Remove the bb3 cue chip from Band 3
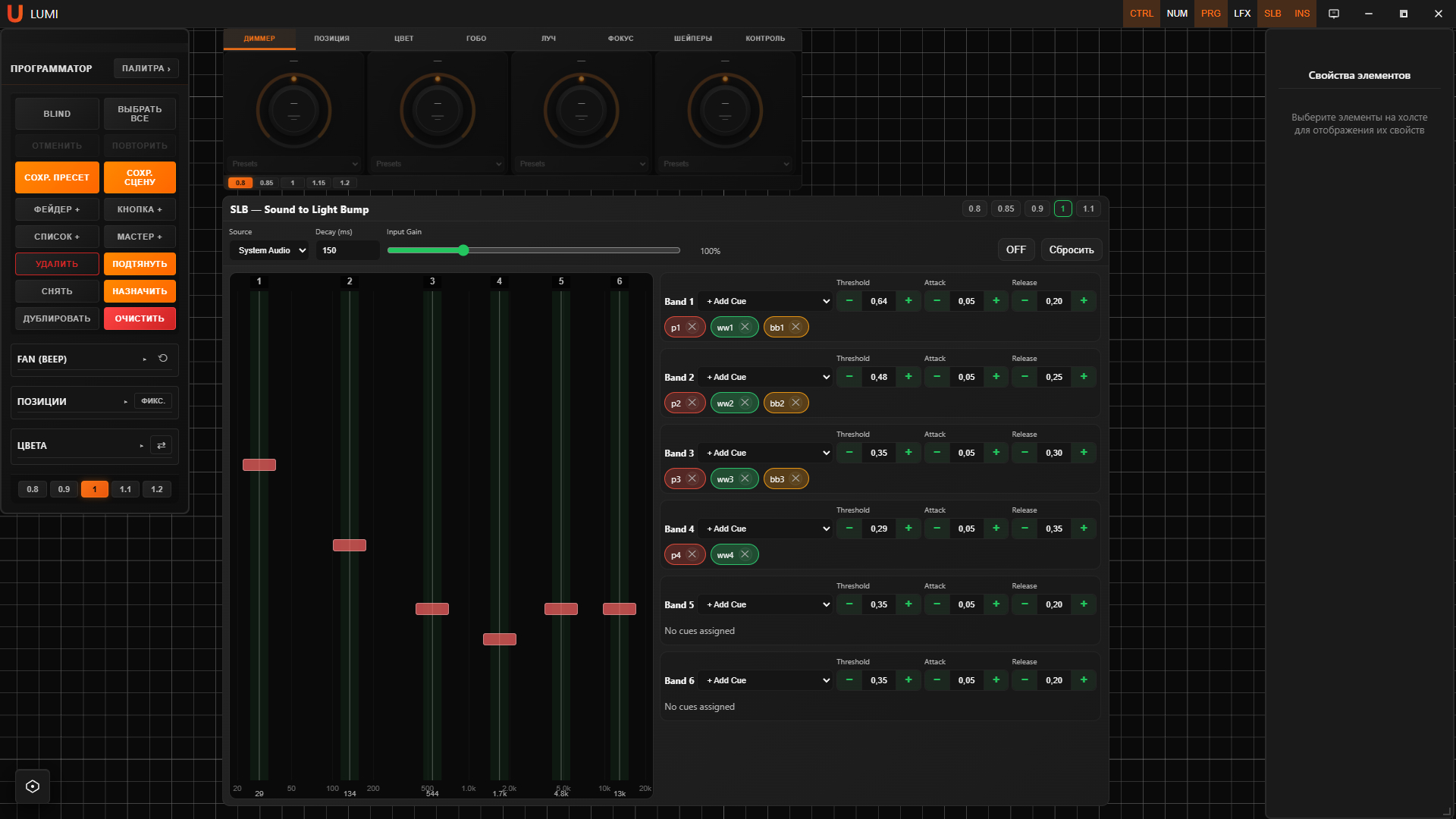Viewport: 1456px width, 819px height. coord(795,479)
